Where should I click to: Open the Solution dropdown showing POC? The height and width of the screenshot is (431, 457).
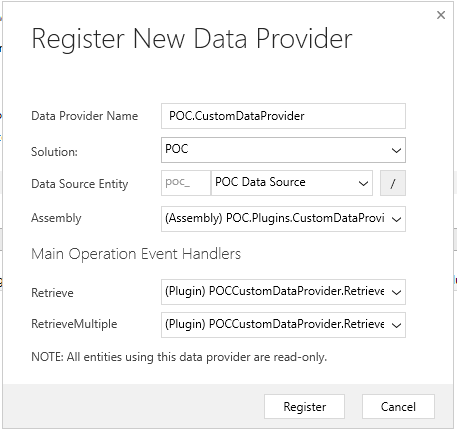pyautogui.click(x=283, y=150)
